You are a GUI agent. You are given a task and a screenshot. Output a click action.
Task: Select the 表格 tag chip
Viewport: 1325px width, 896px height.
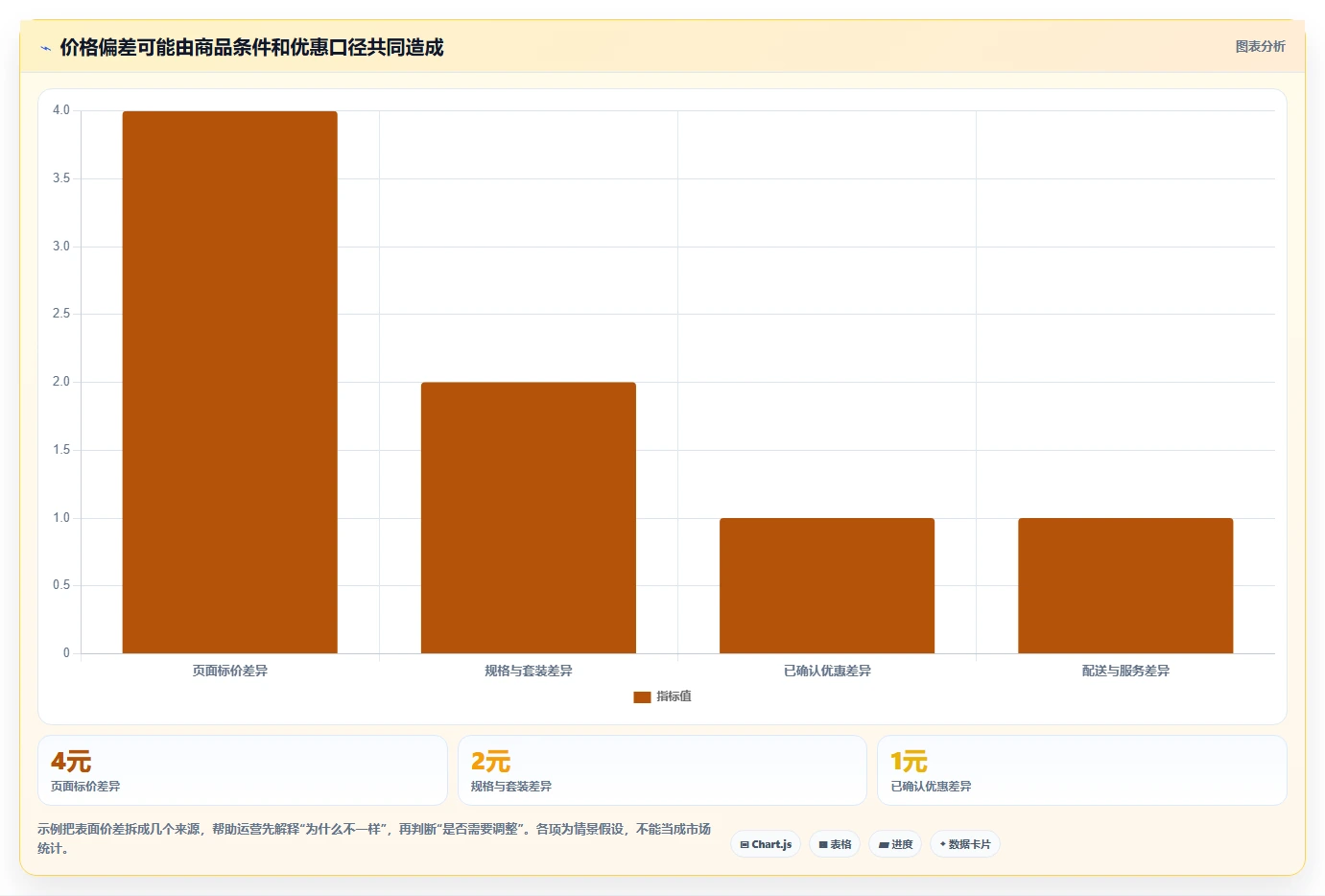(835, 844)
